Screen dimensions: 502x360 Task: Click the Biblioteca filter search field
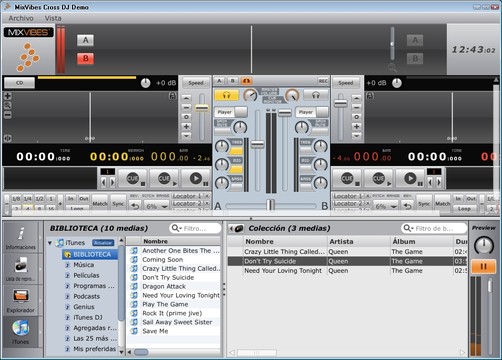(195, 228)
